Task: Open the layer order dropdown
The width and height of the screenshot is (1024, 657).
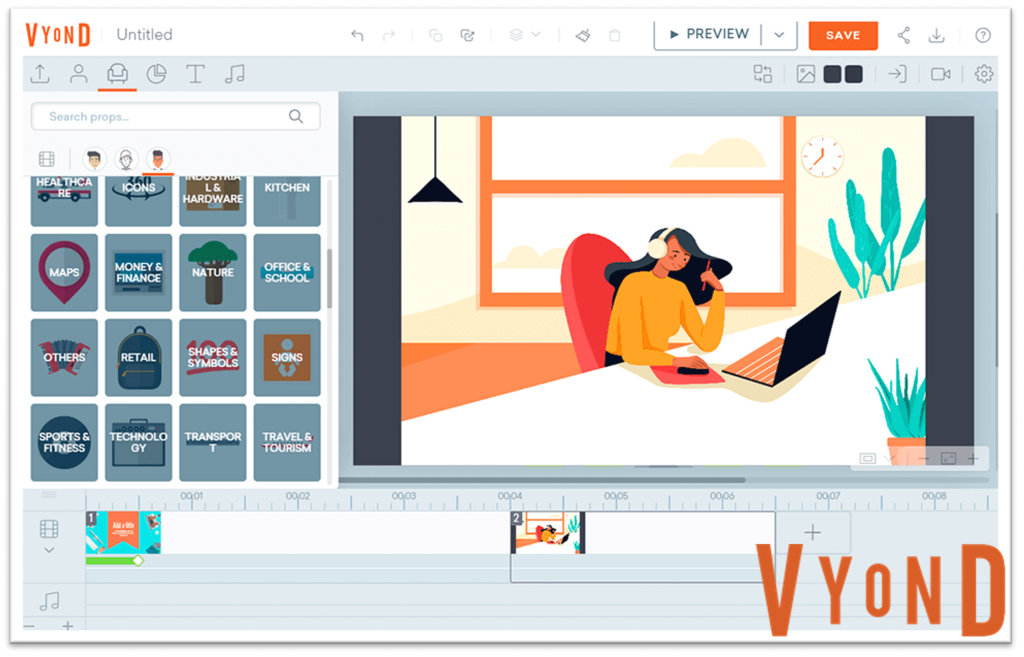Action: coord(524,35)
